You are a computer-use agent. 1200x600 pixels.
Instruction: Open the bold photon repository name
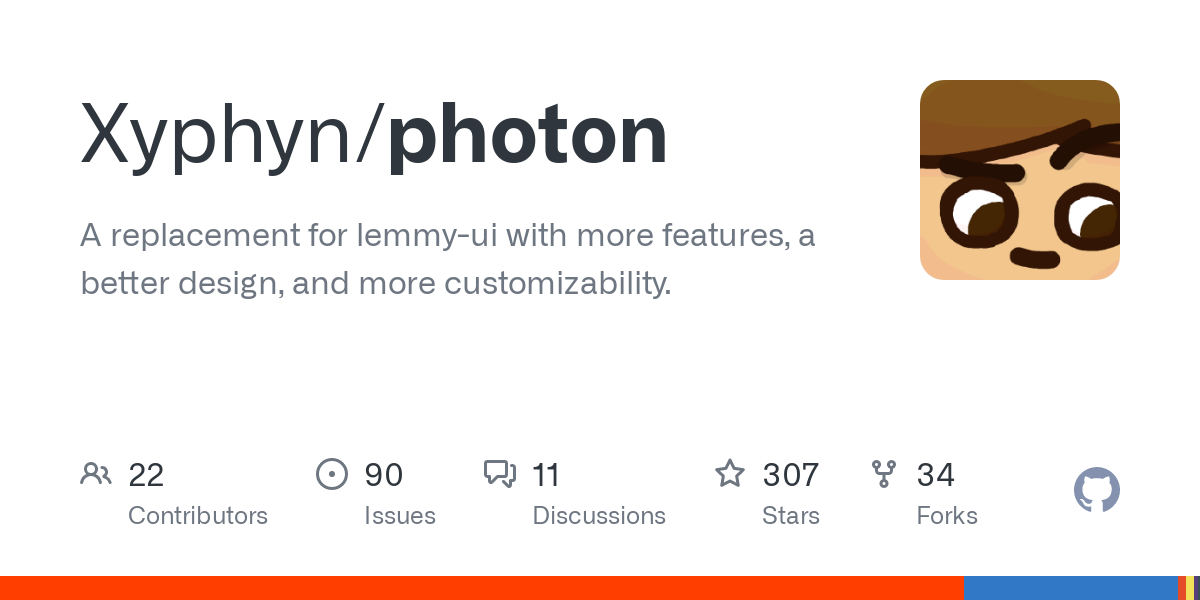528,135
